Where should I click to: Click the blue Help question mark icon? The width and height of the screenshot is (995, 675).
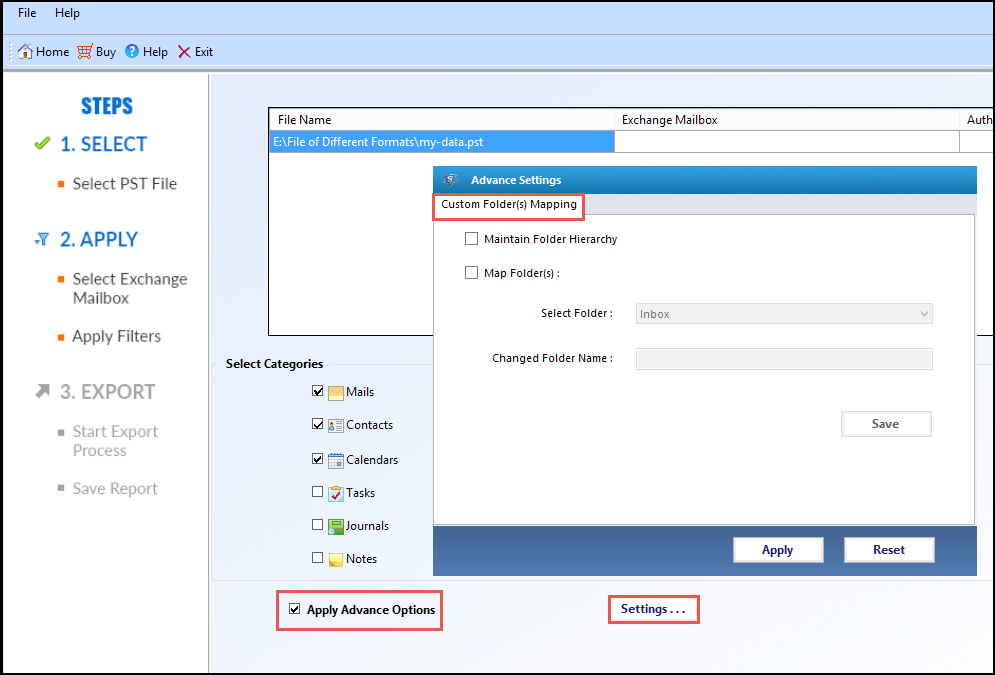[131, 51]
